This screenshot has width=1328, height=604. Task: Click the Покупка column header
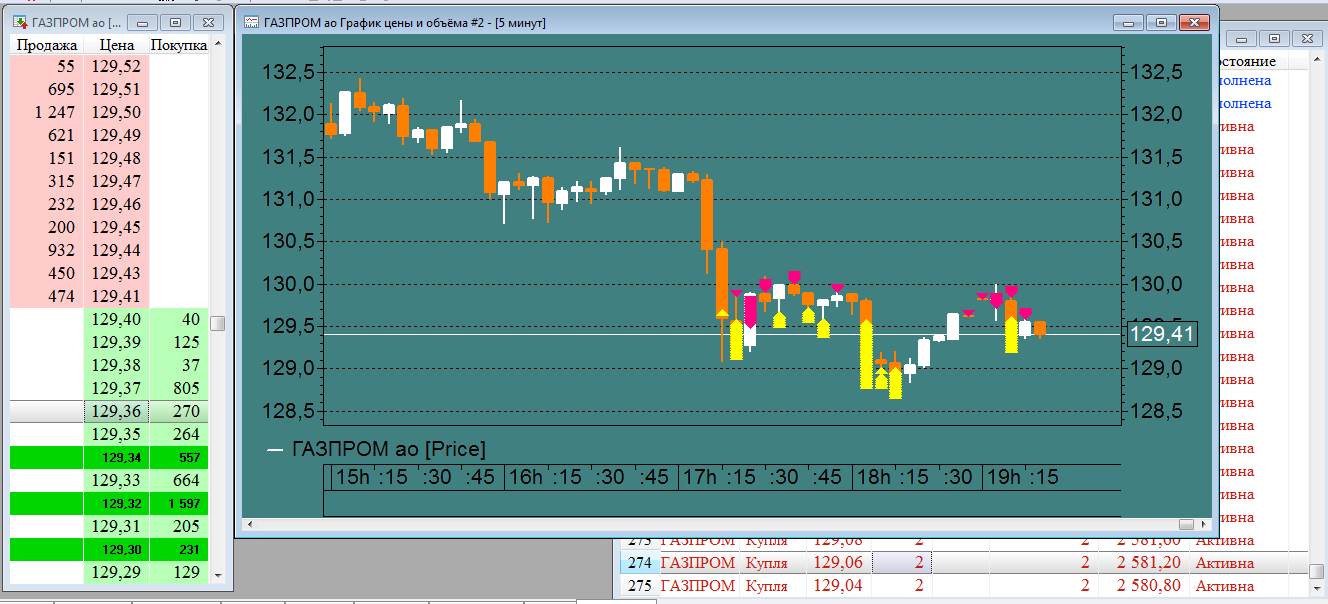(x=179, y=45)
